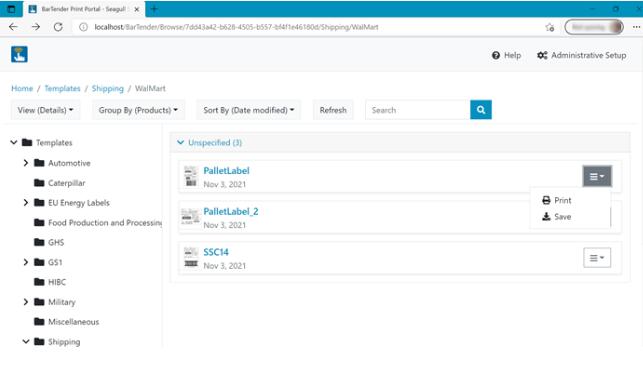Image resolution: width=643 pixels, height=384 pixels.
Task: Select Food Production and Processing folder
Action: pos(98,222)
